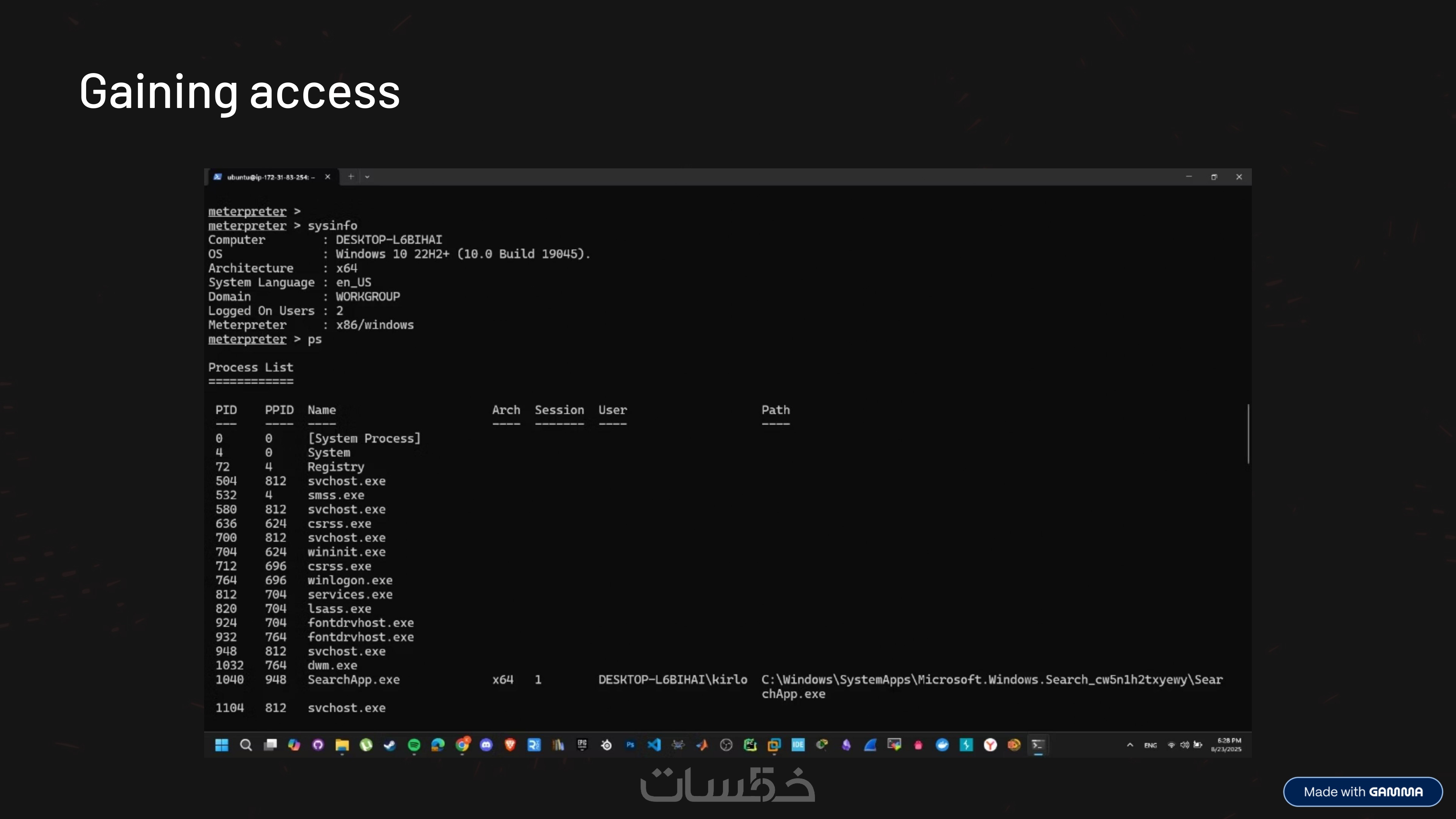This screenshot has width=1456, height=819.
Task: Switch the ENG input language indicator
Action: [x=1150, y=745]
